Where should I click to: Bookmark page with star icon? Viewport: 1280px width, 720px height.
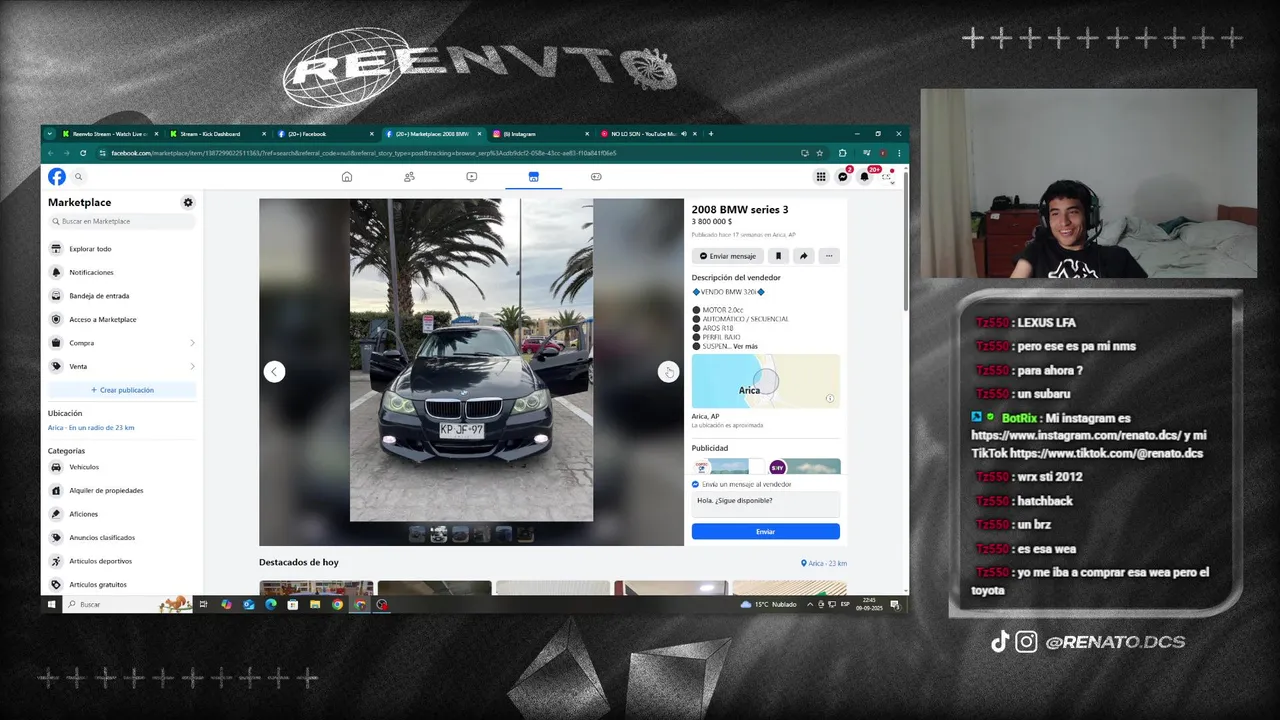(820, 153)
